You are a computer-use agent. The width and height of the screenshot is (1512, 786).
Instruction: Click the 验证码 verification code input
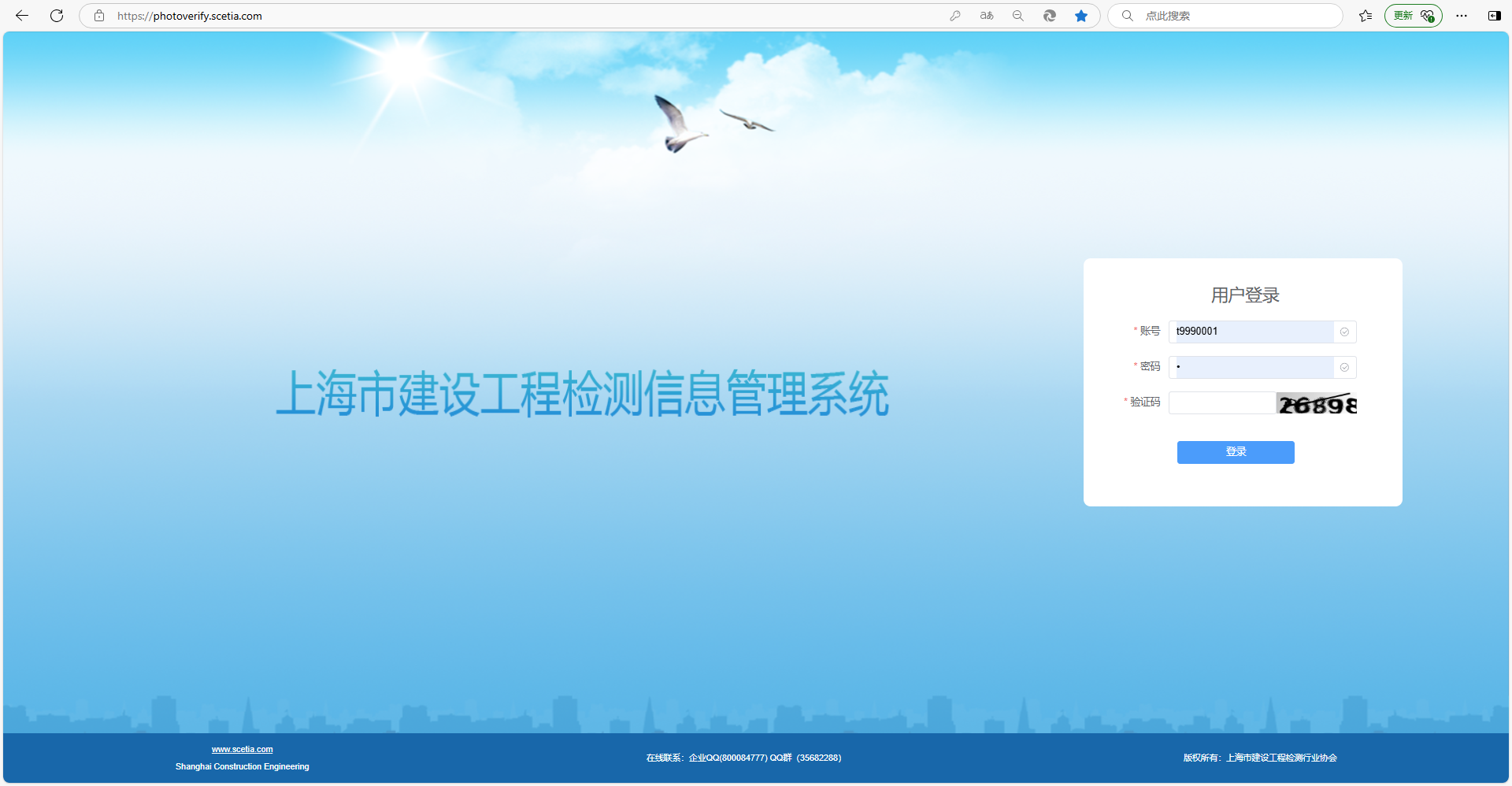[1221, 403]
